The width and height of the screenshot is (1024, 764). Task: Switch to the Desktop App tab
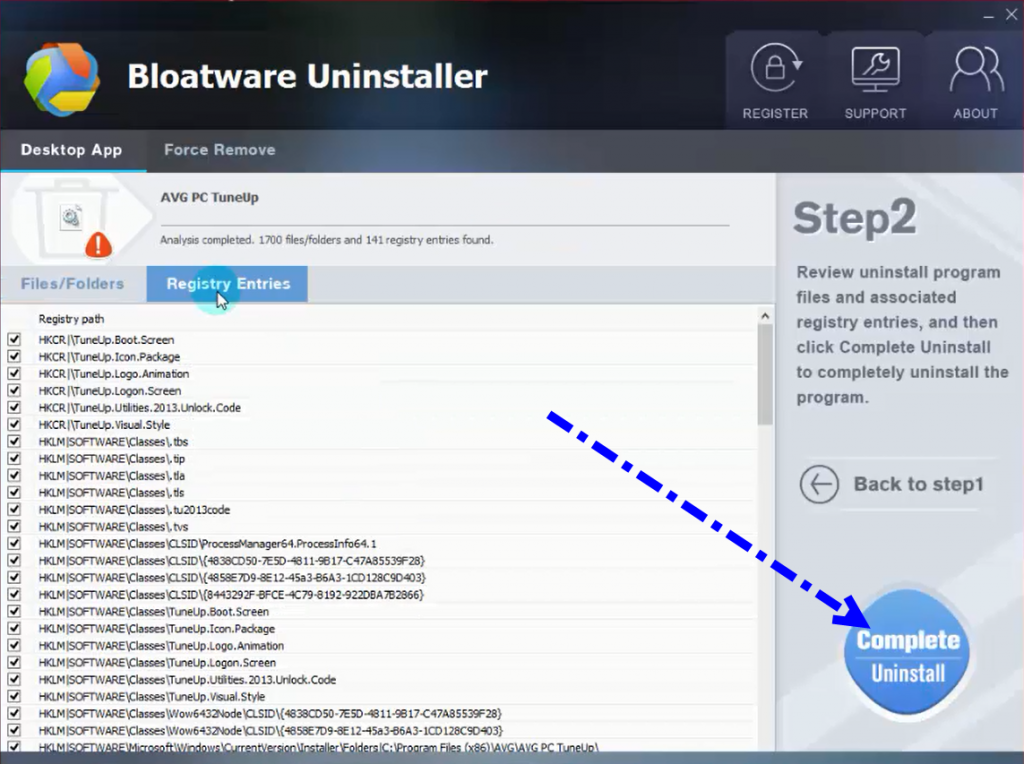click(x=72, y=150)
